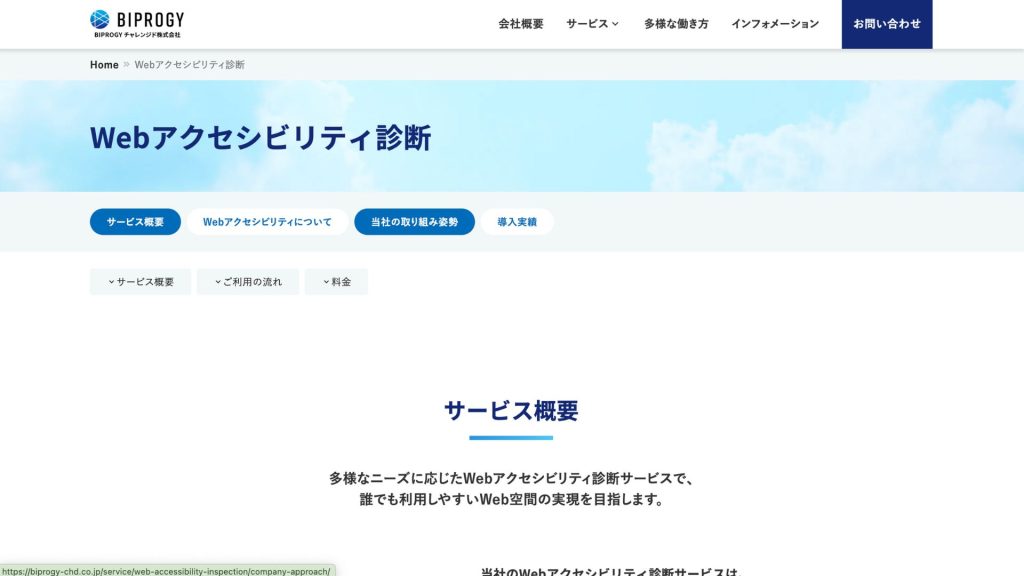Viewport: 1024px width, 576px height.
Task: Jump to the 料金 section anchor
Action: [x=336, y=282]
